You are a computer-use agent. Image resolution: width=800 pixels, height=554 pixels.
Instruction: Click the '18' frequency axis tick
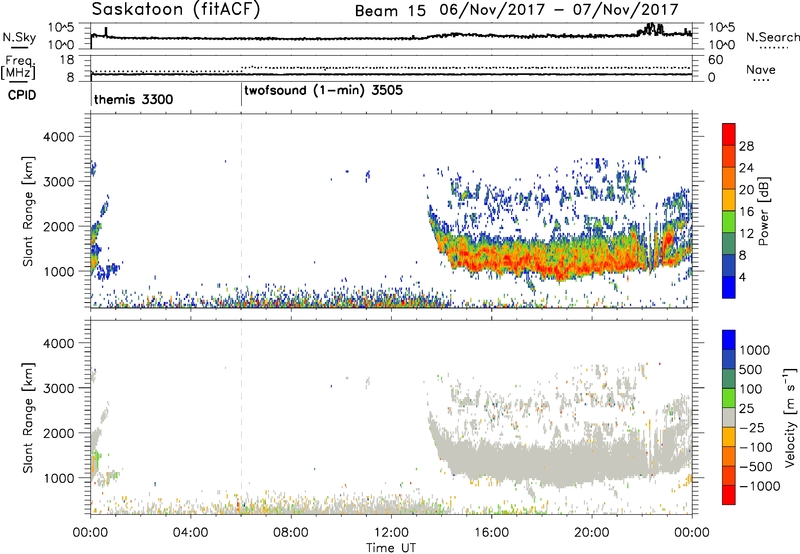coord(66,60)
